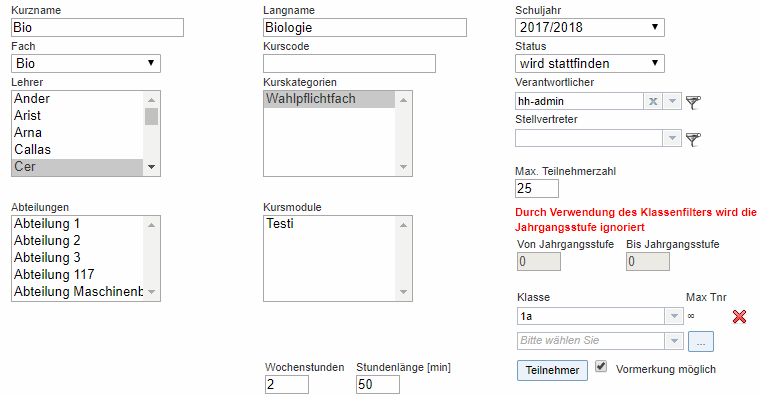Open the Fach dropdown showing Bio
Viewport: 759px width, 397px height.
[x=86, y=63]
